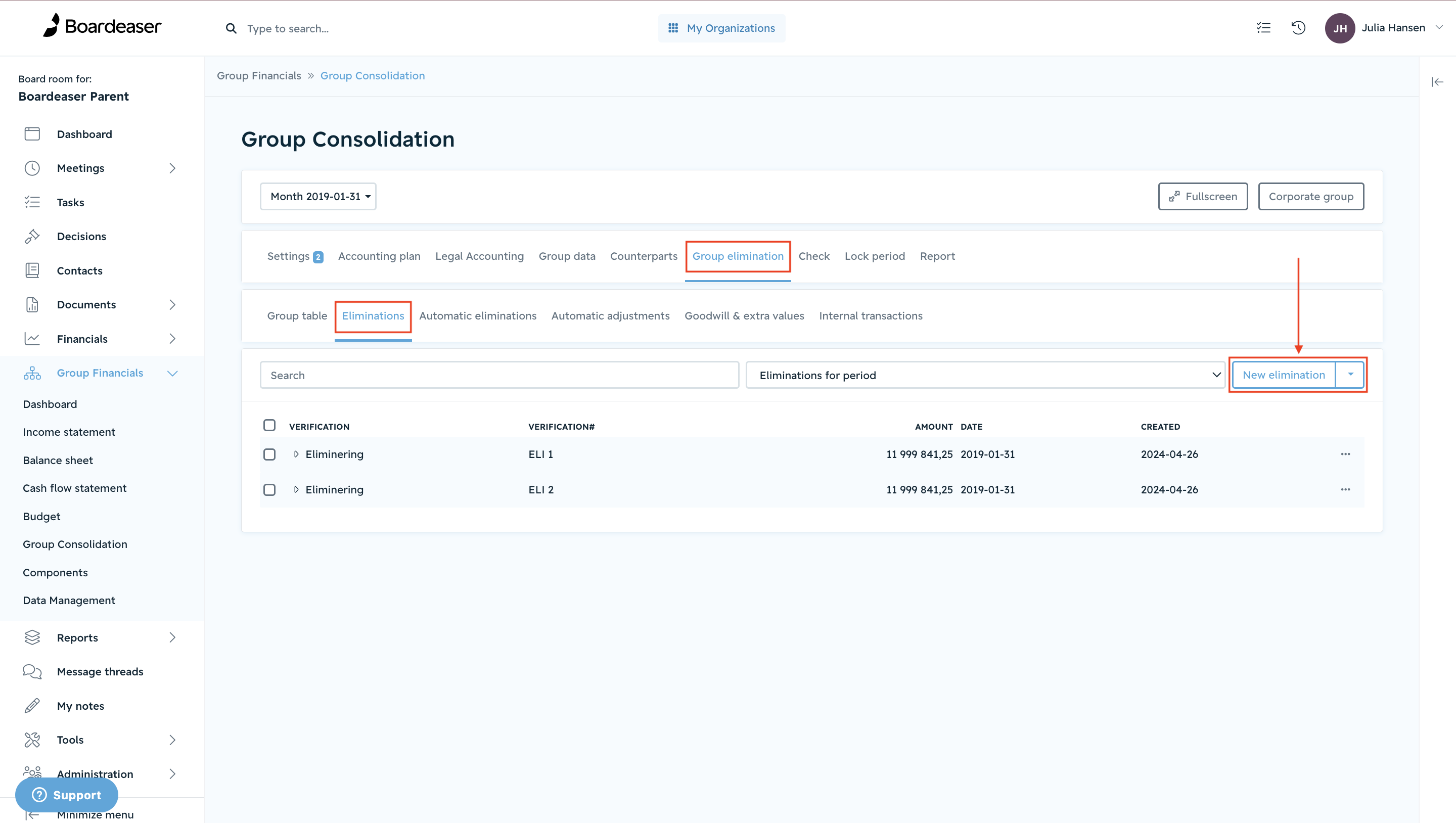Click the New elimination button
1456x823 pixels.
(x=1284, y=374)
